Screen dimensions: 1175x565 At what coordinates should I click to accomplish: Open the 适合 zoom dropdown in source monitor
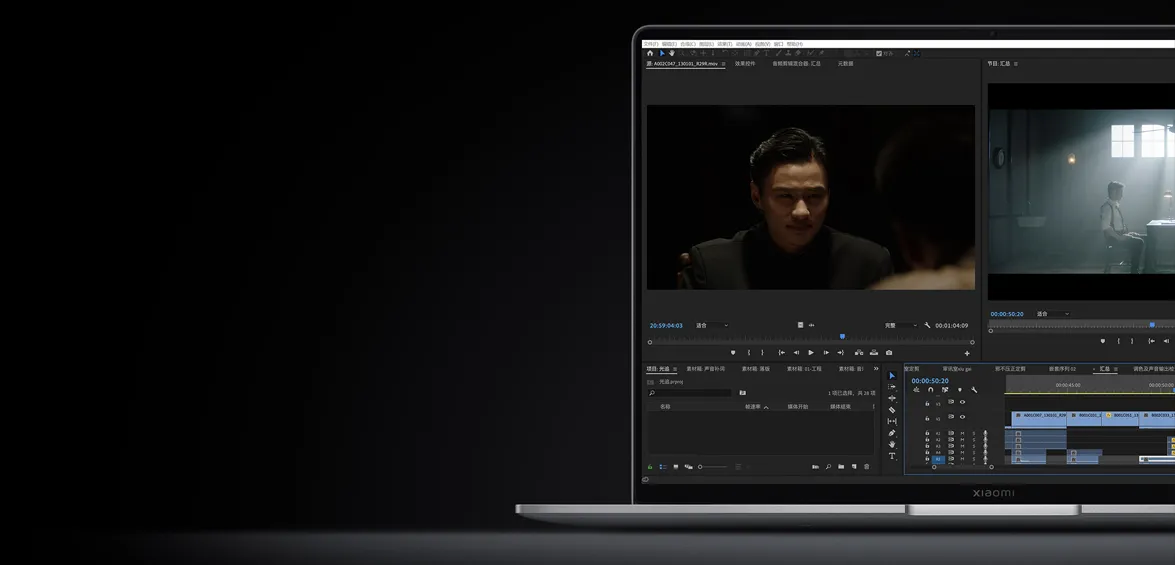tap(711, 325)
